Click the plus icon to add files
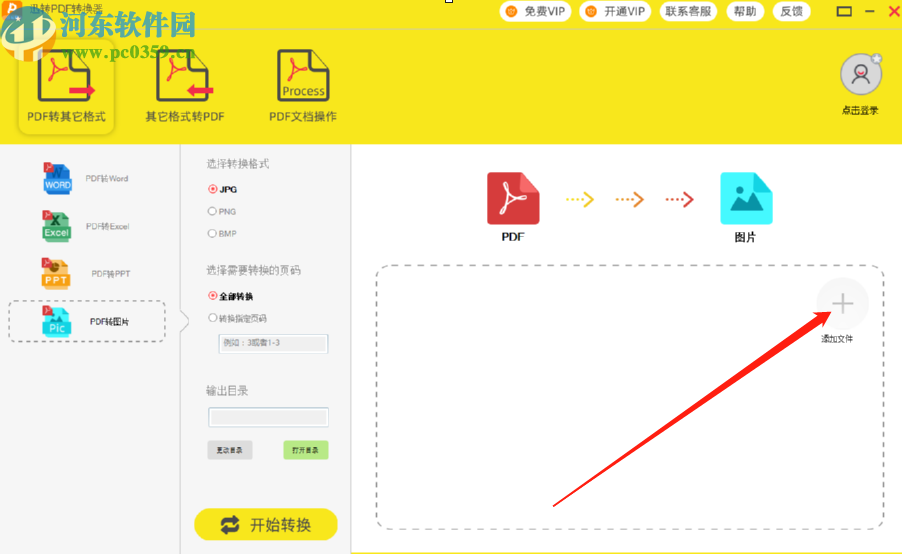This screenshot has height=554, width=902. coord(842,303)
